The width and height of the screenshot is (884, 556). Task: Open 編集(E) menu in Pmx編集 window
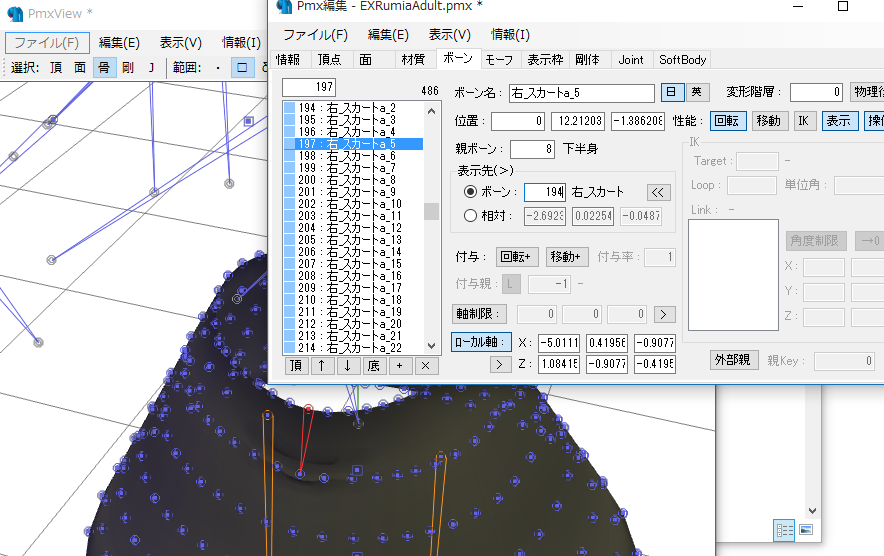click(388, 34)
